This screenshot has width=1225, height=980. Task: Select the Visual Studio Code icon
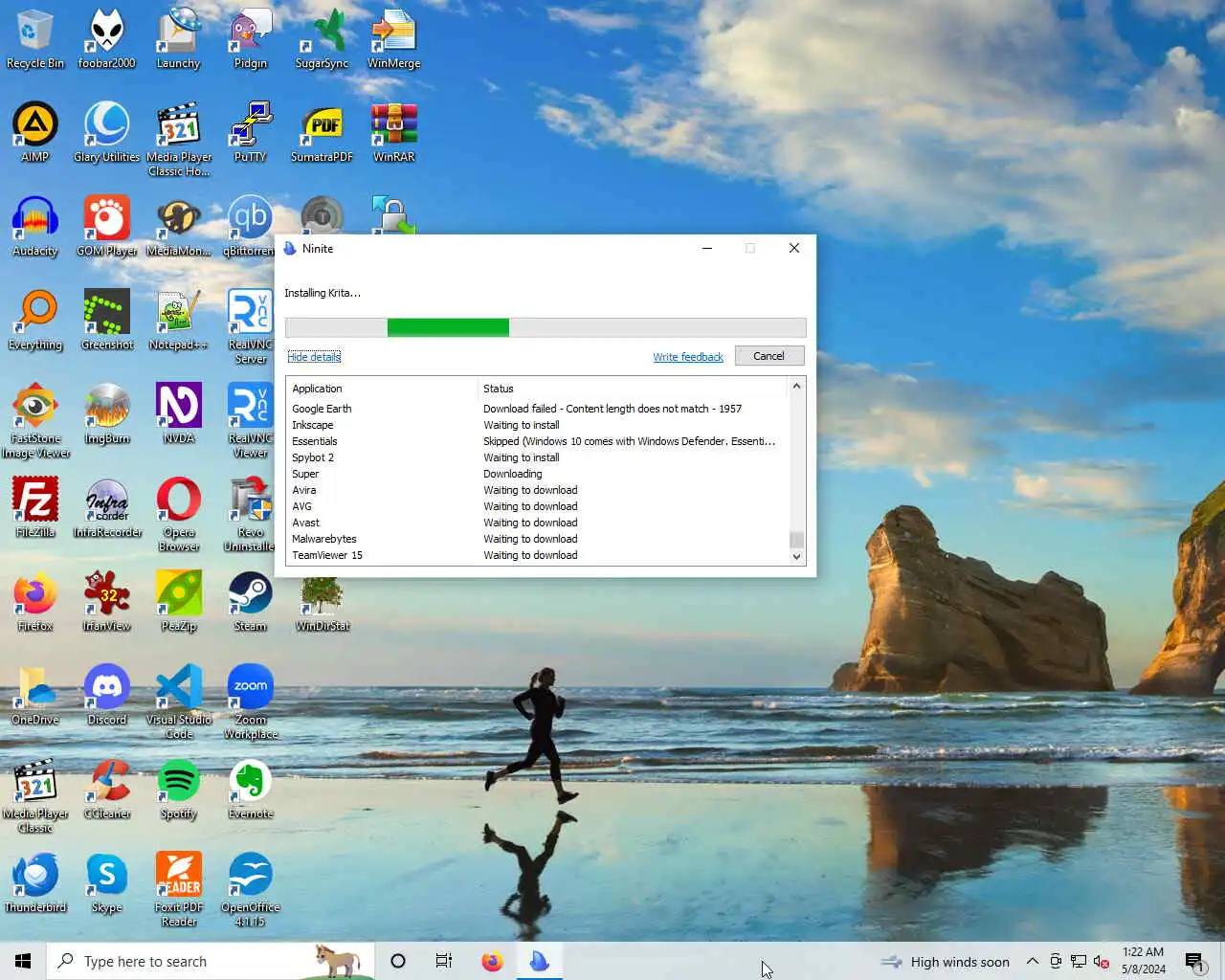pyautogui.click(x=178, y=702)
